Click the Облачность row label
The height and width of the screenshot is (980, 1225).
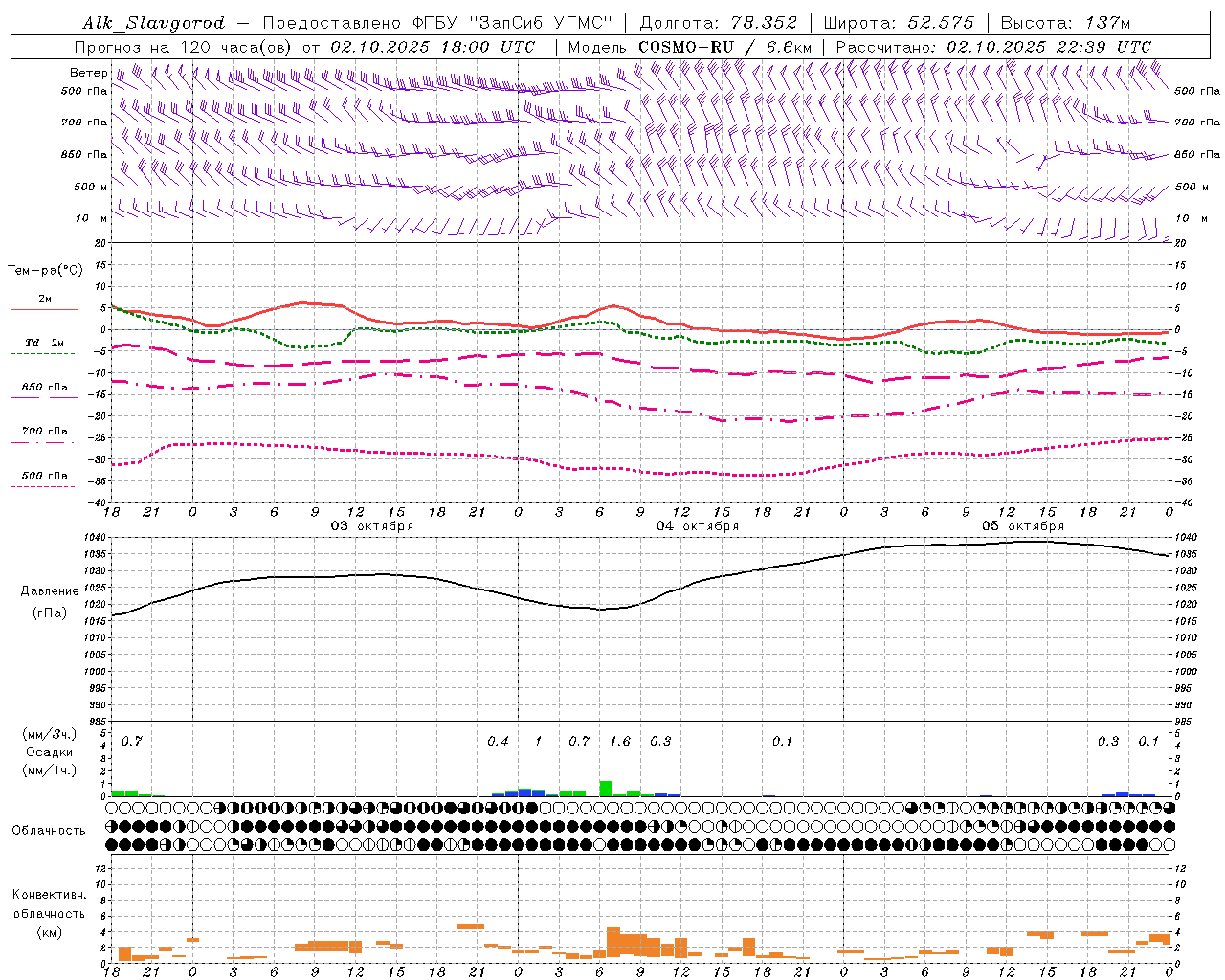click(49, 831)
